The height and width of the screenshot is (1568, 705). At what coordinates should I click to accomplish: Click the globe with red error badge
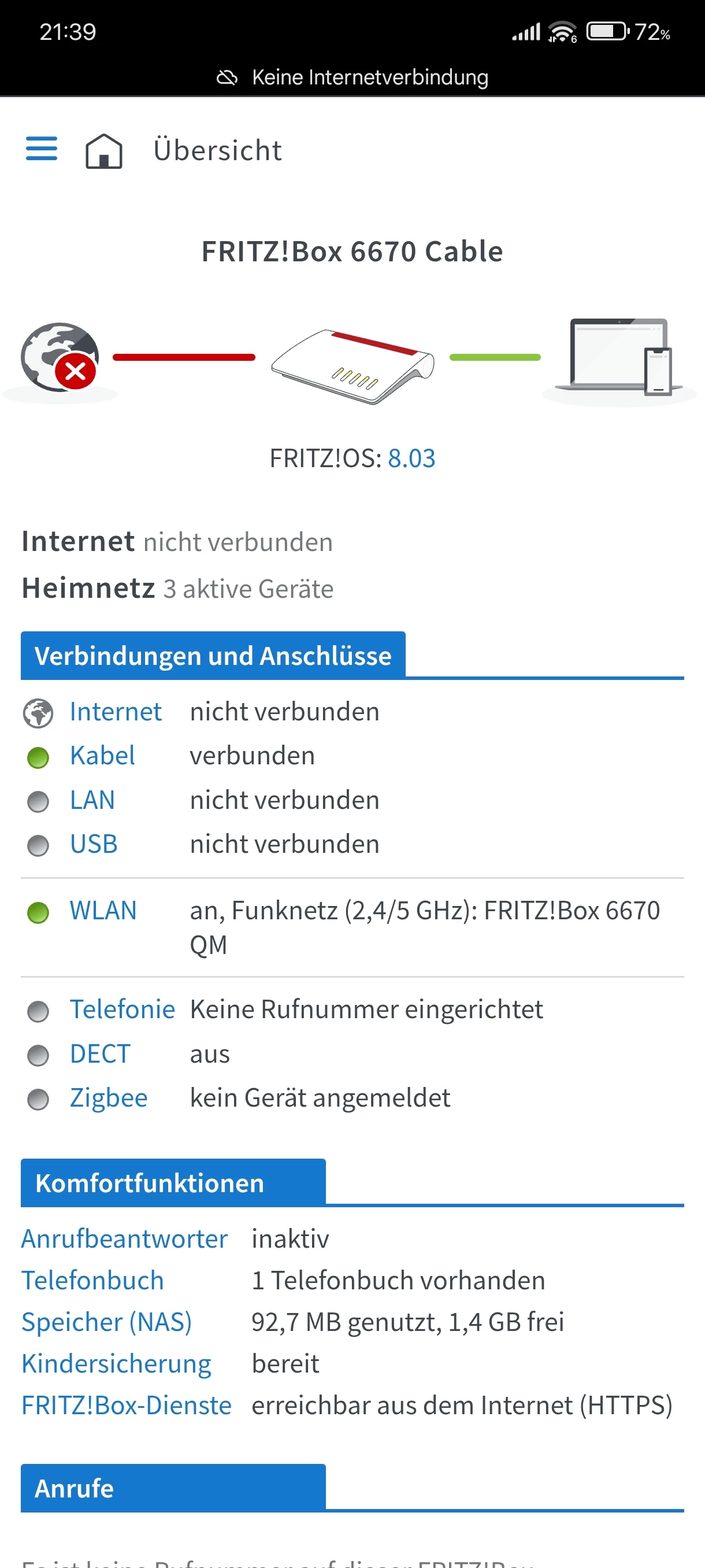coord(60,357)
